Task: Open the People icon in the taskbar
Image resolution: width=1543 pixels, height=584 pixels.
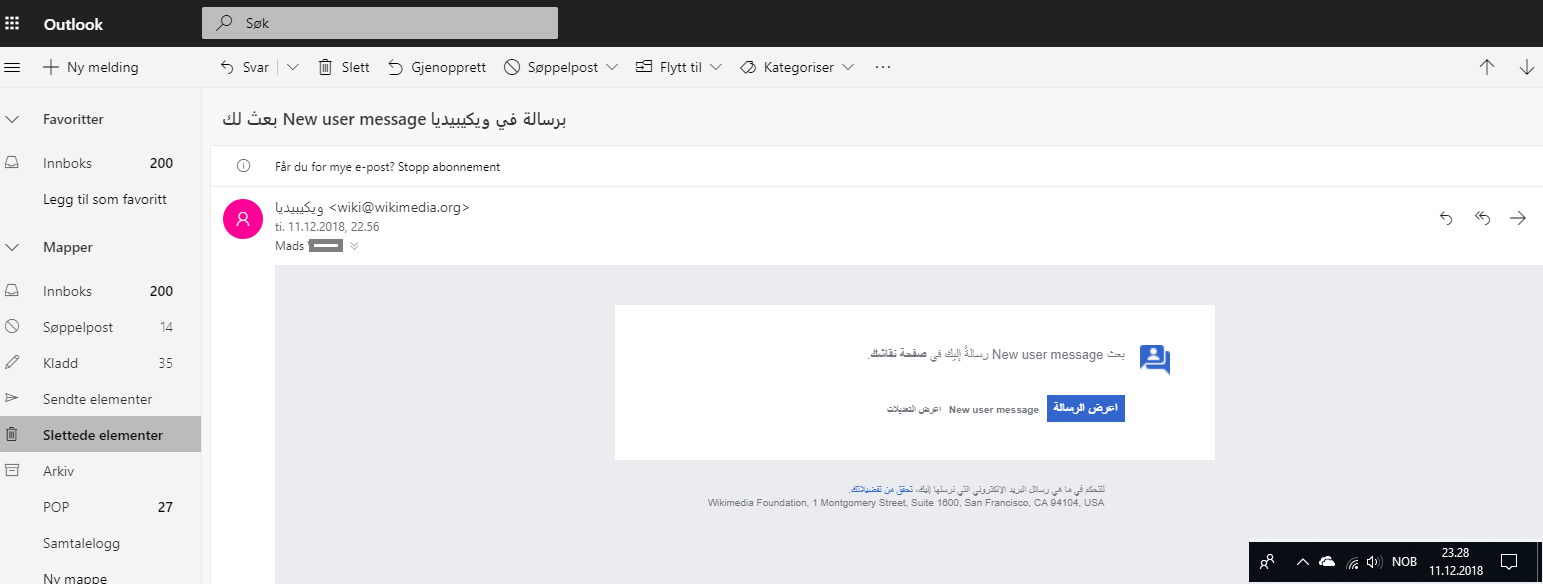Action: (1267, 562)
